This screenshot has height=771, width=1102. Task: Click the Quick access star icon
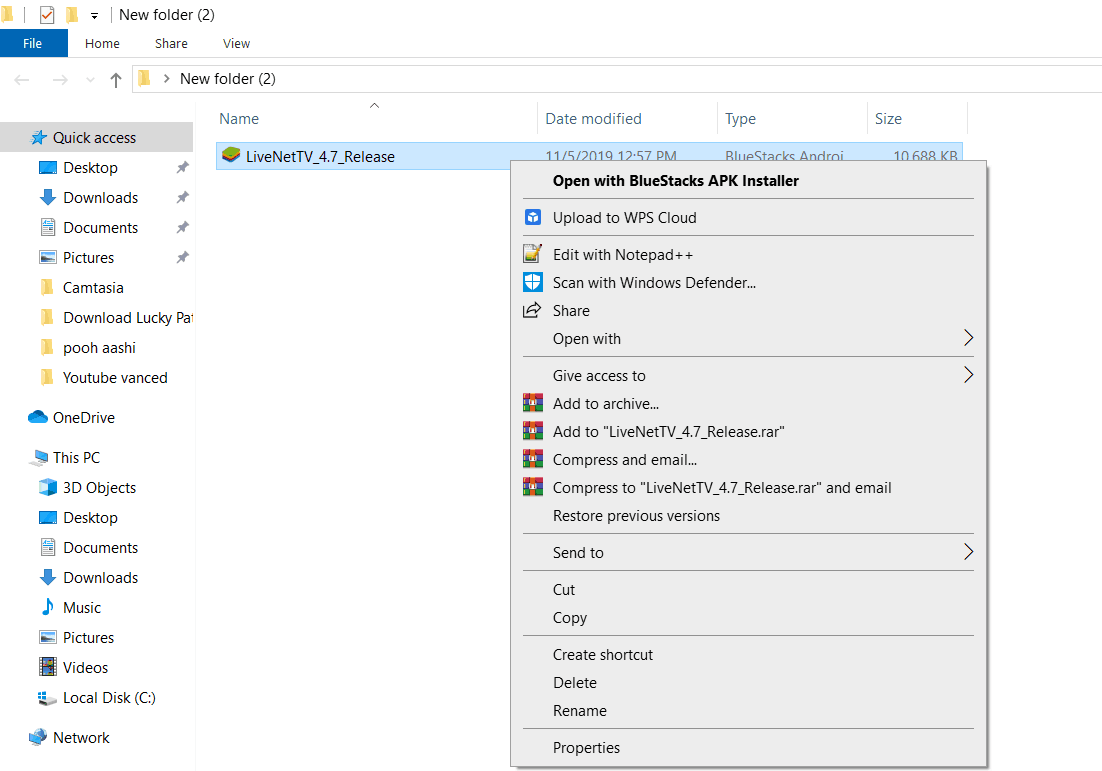click(39, 138)
